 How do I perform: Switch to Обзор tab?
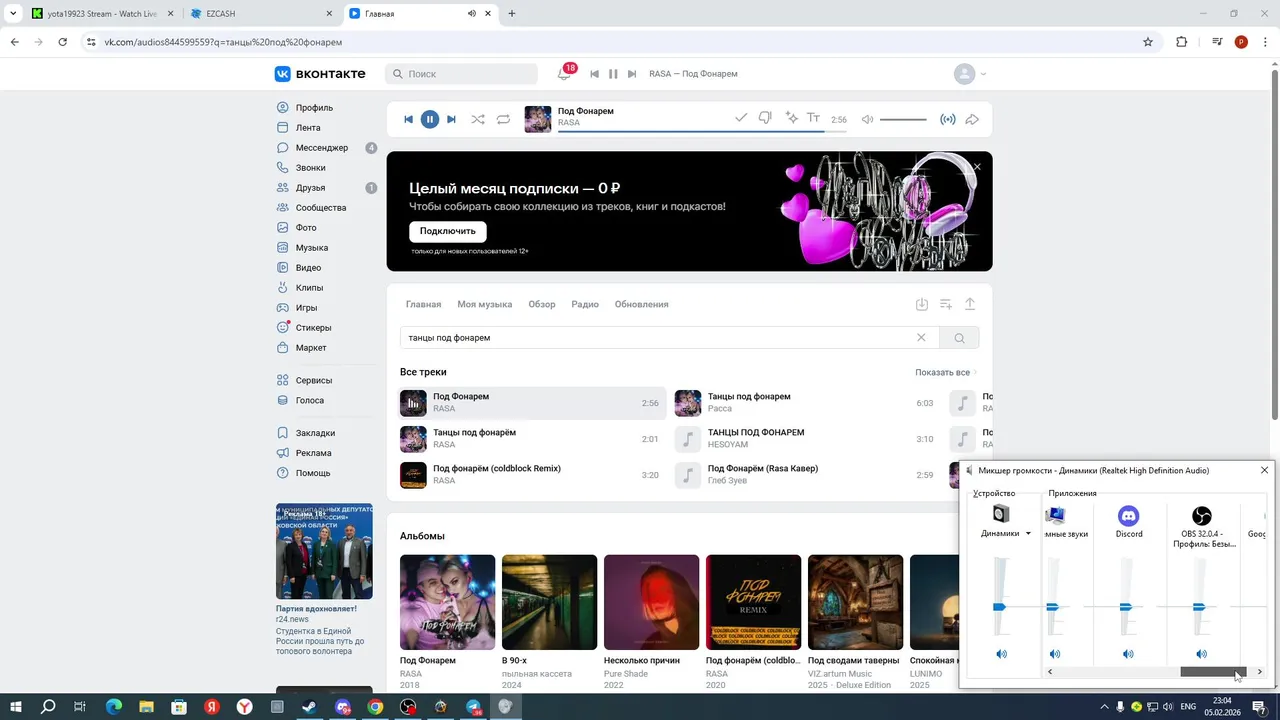coord(541,304)
